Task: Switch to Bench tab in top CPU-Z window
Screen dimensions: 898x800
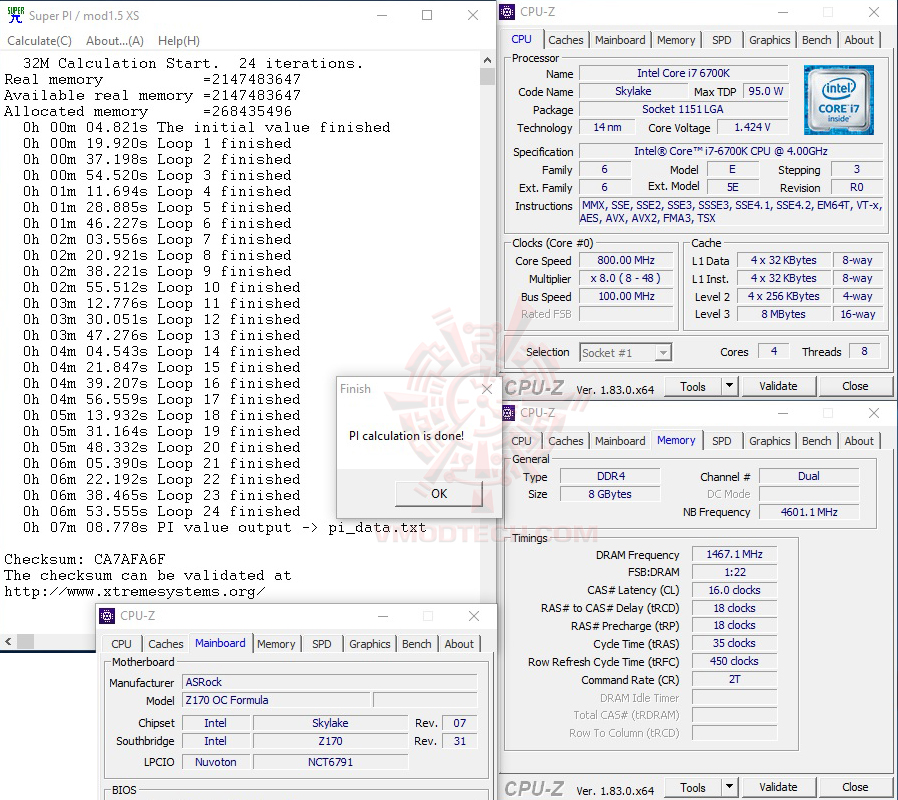Action: [x=816, y=40]
